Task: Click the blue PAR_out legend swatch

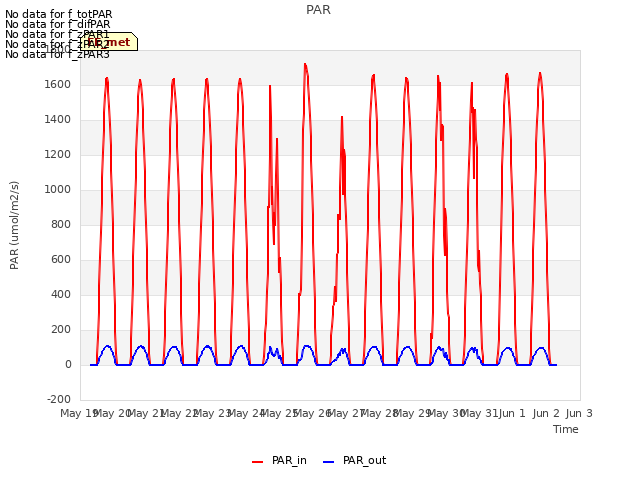Action: [x=329, y=462]
